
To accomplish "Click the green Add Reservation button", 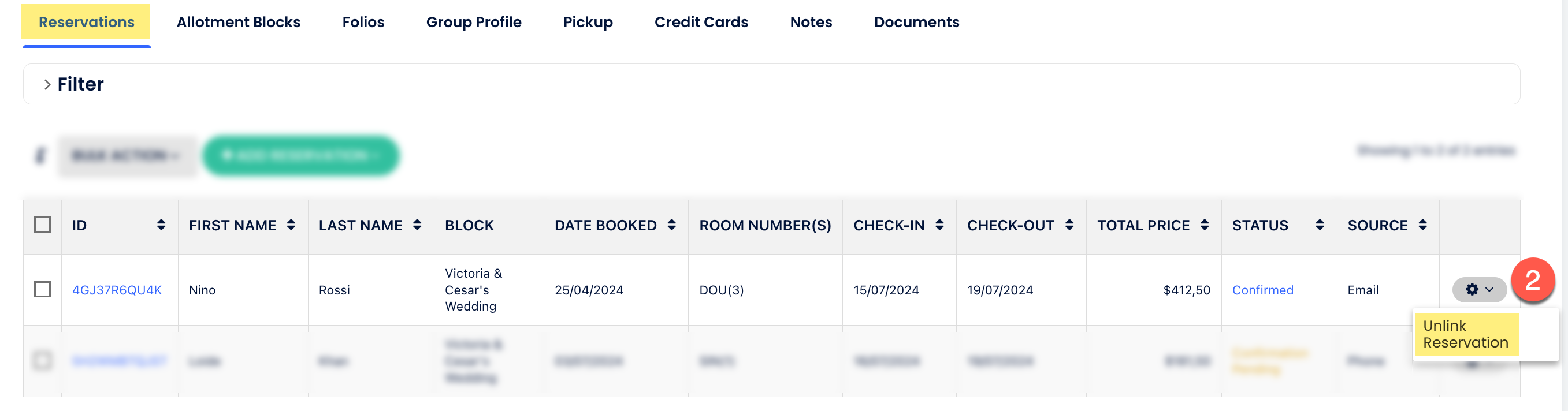I will [300, 156].
